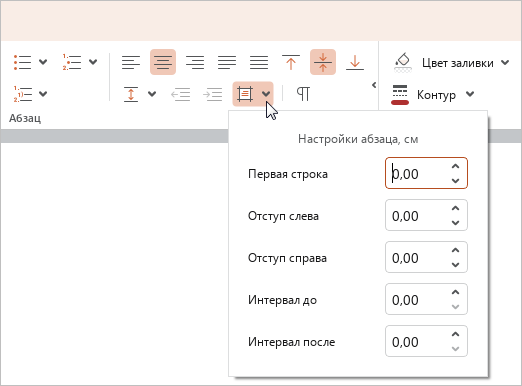
Task: Open line spacing dropdown arrow
Action: click(152, 94)
